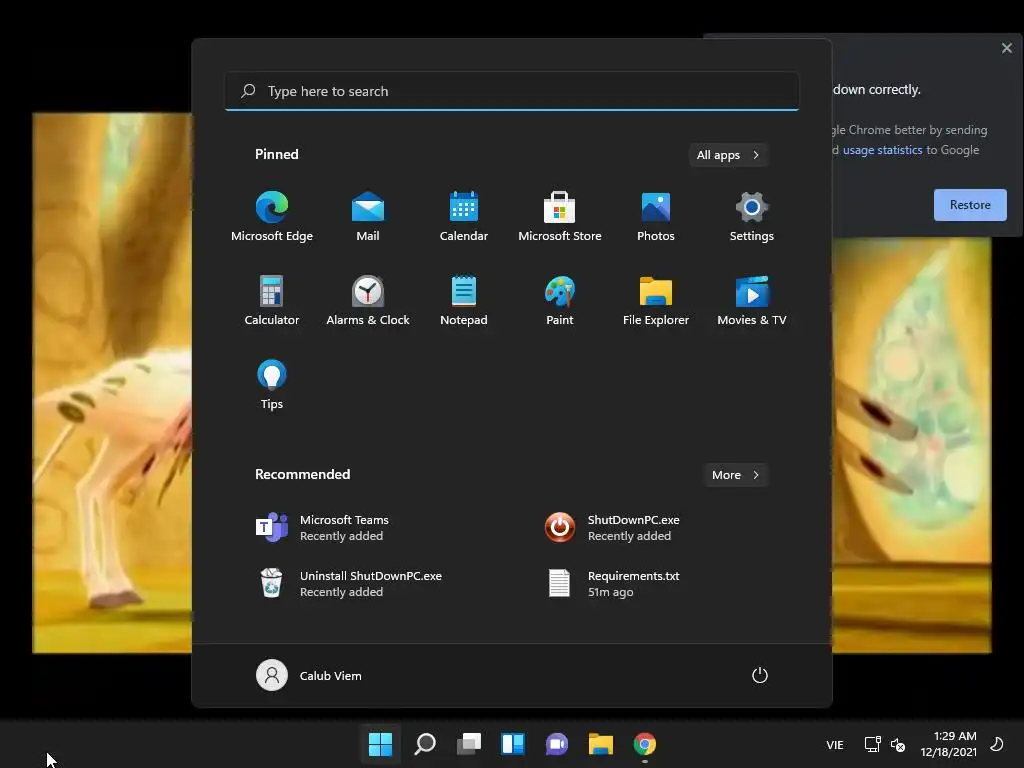The width and height of the screenshot is (1024, 768).
Task: Open usage statistics link in Chrome popup
Action: click(882, 150)
